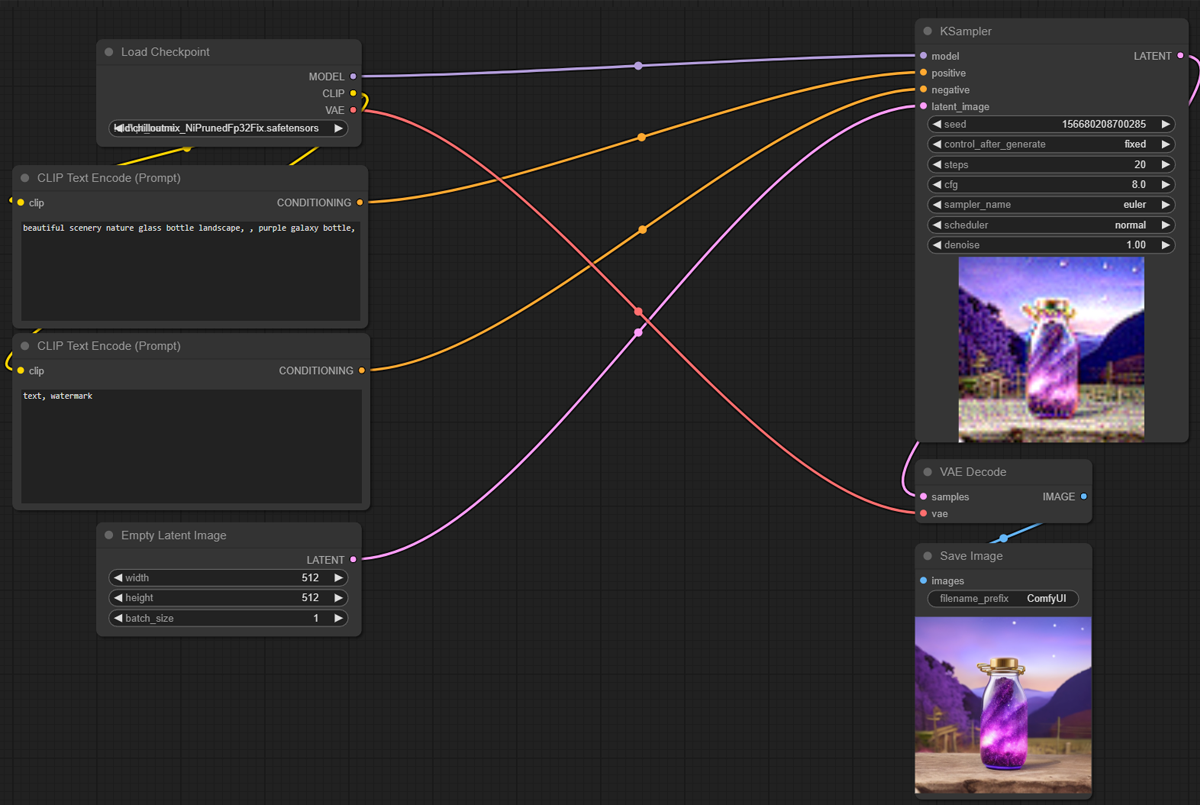The height and width of the screenshot is (805, 1200).
Task: Click the negative prompt text box with "text, watermark"
Action: click(x=191, y=446)
